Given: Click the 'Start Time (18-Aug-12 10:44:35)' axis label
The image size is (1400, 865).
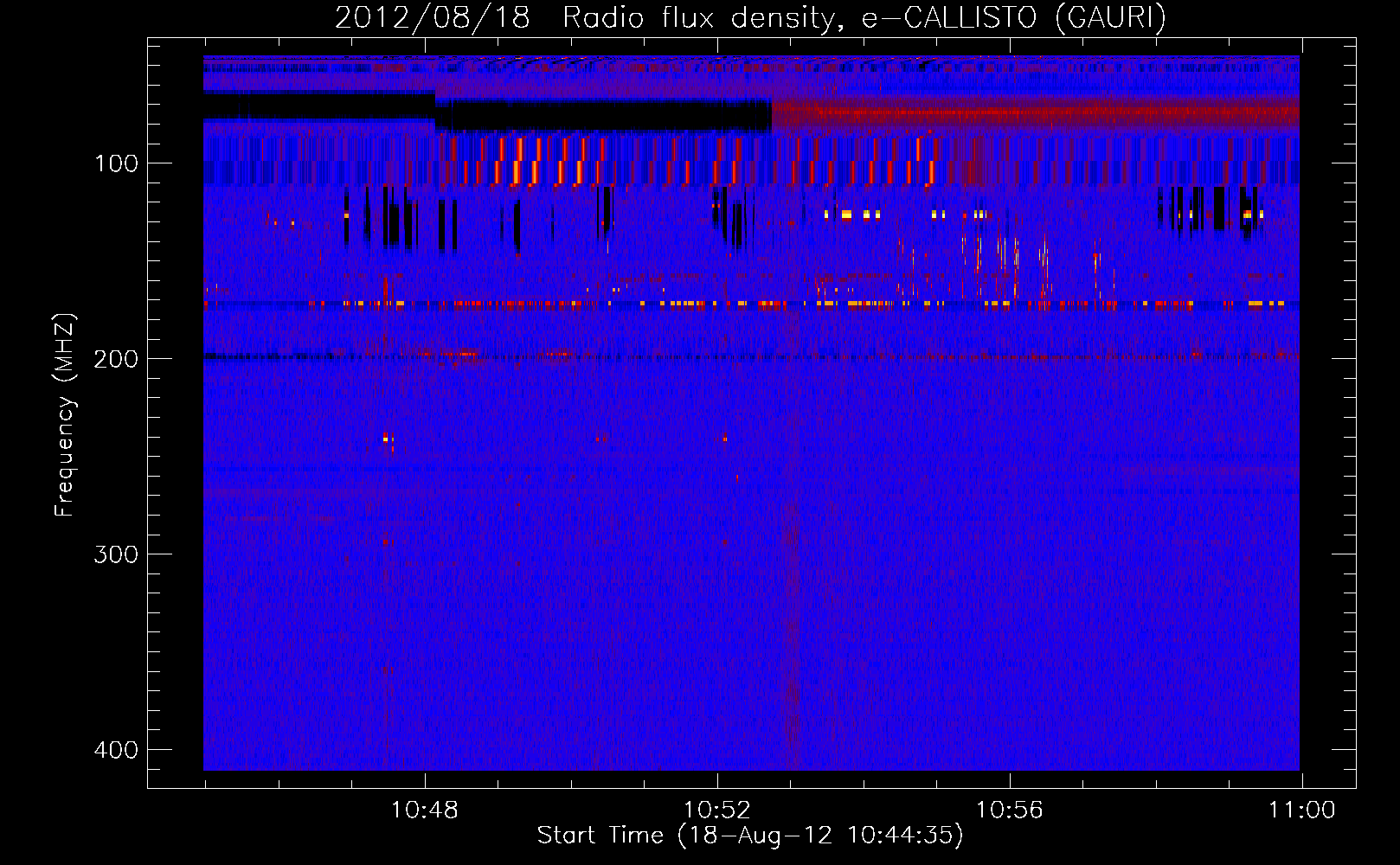Looking at the screenshot, I should [750, 836].
